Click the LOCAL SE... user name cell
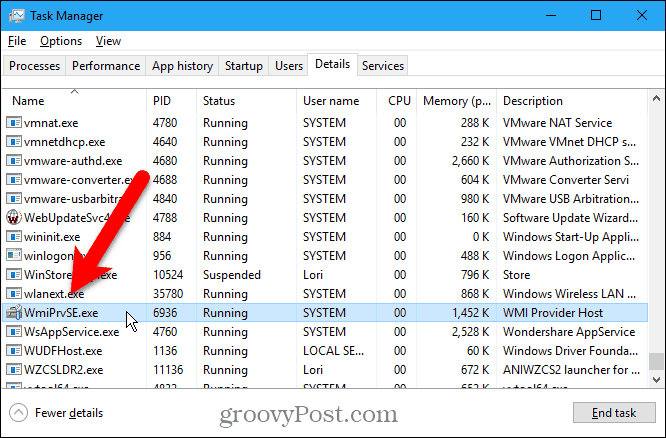Viewport: 666px width, 438px height. 333,351
